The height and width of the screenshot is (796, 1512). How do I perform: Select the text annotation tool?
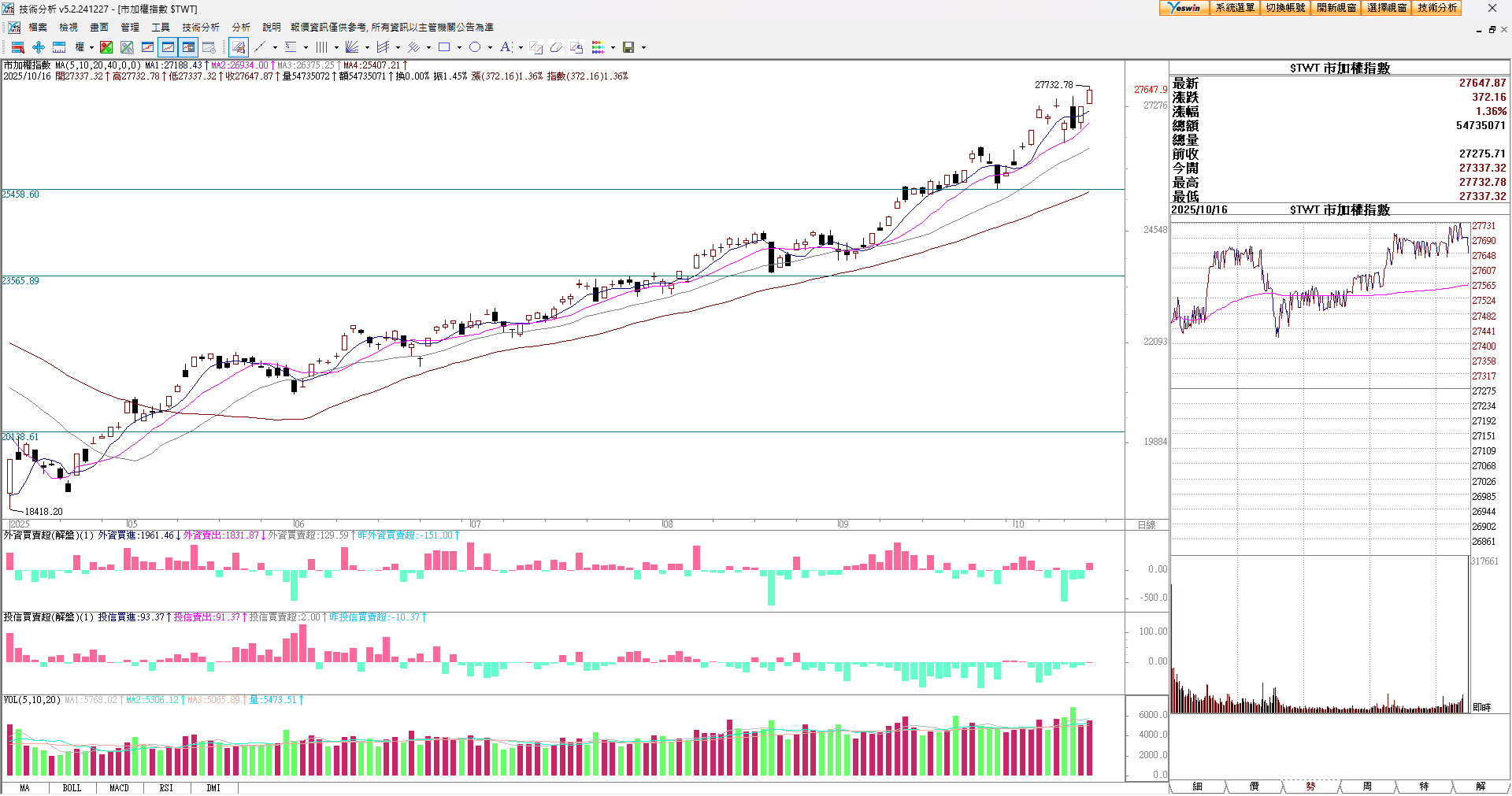(x=506, y=47)
